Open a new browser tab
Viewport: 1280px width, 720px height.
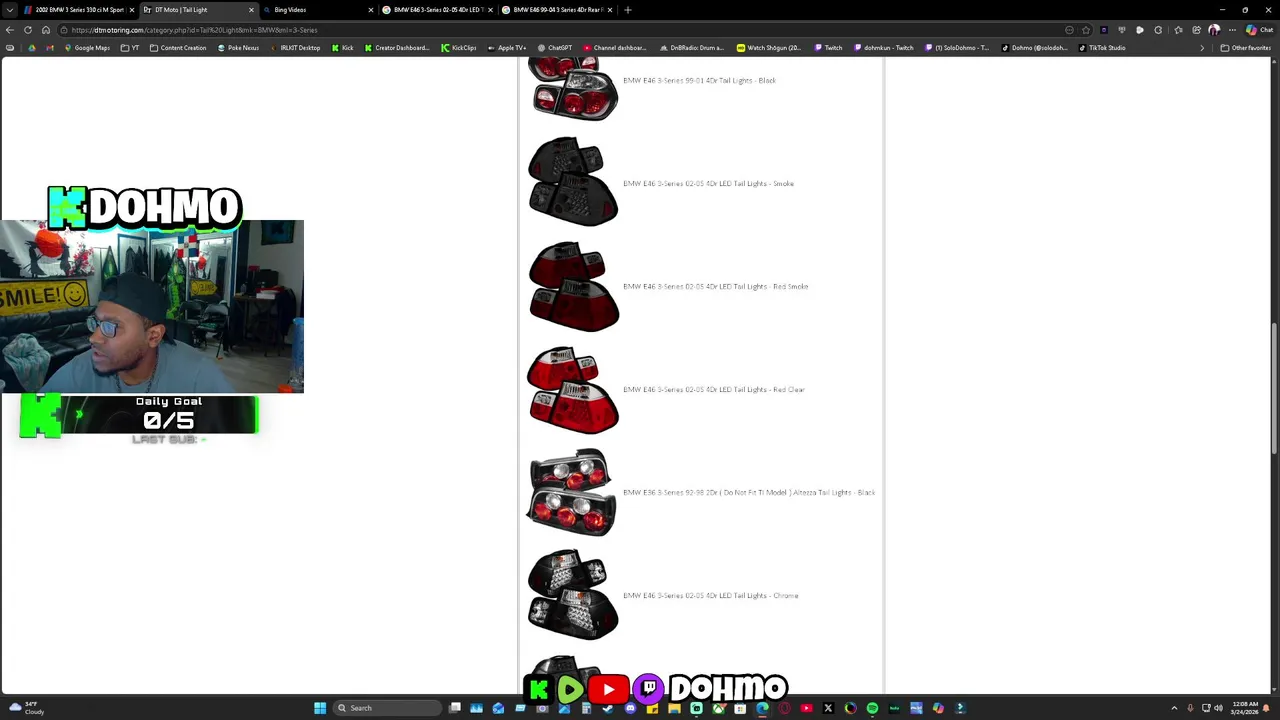click(628, 10)
